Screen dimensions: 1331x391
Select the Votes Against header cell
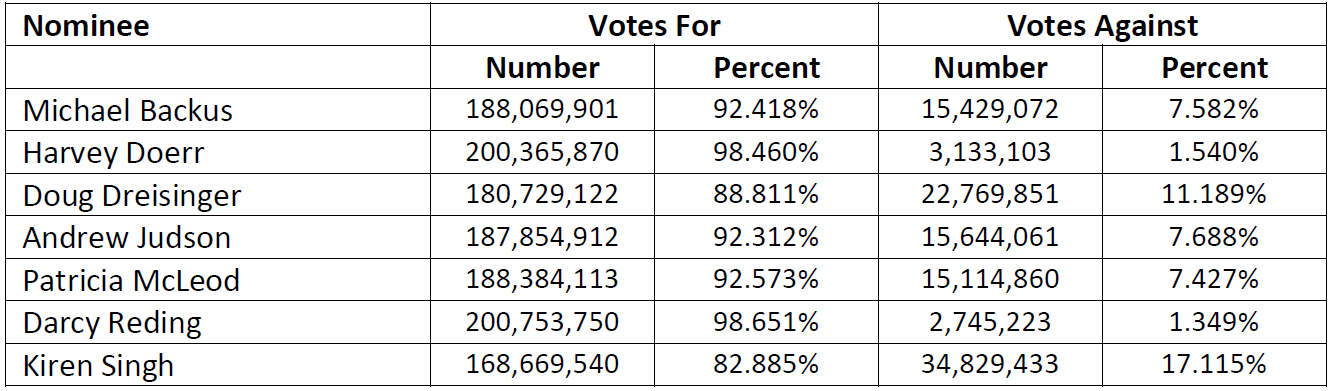tap(1103, 26)
